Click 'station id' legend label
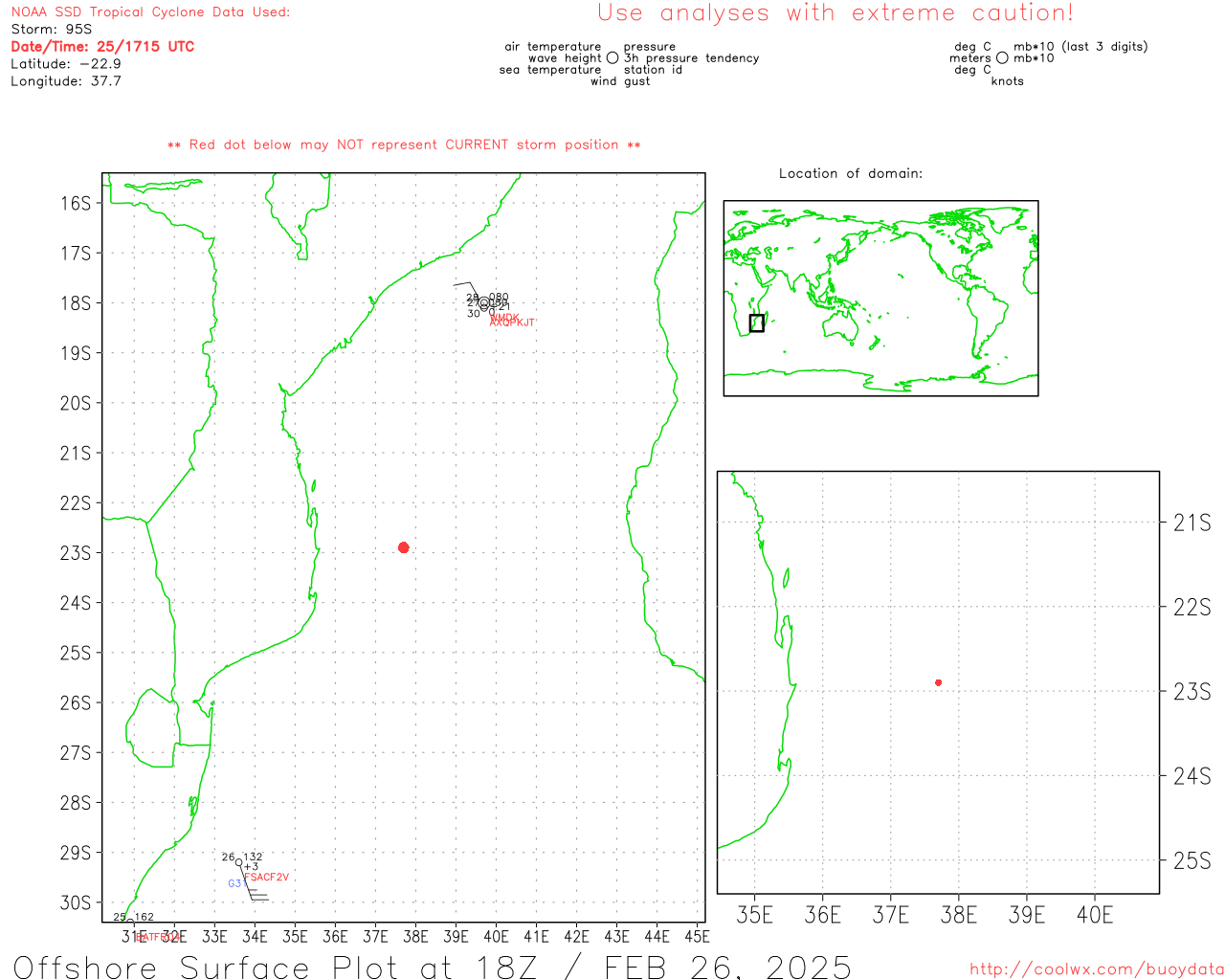 653,70
